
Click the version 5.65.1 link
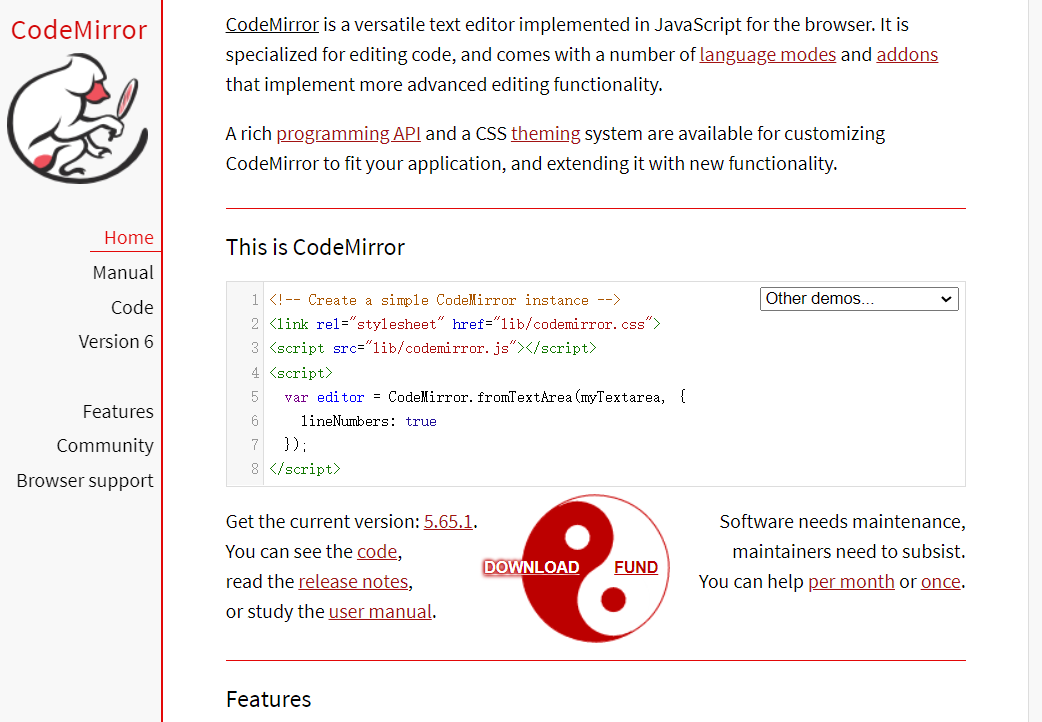click(448, 521)
